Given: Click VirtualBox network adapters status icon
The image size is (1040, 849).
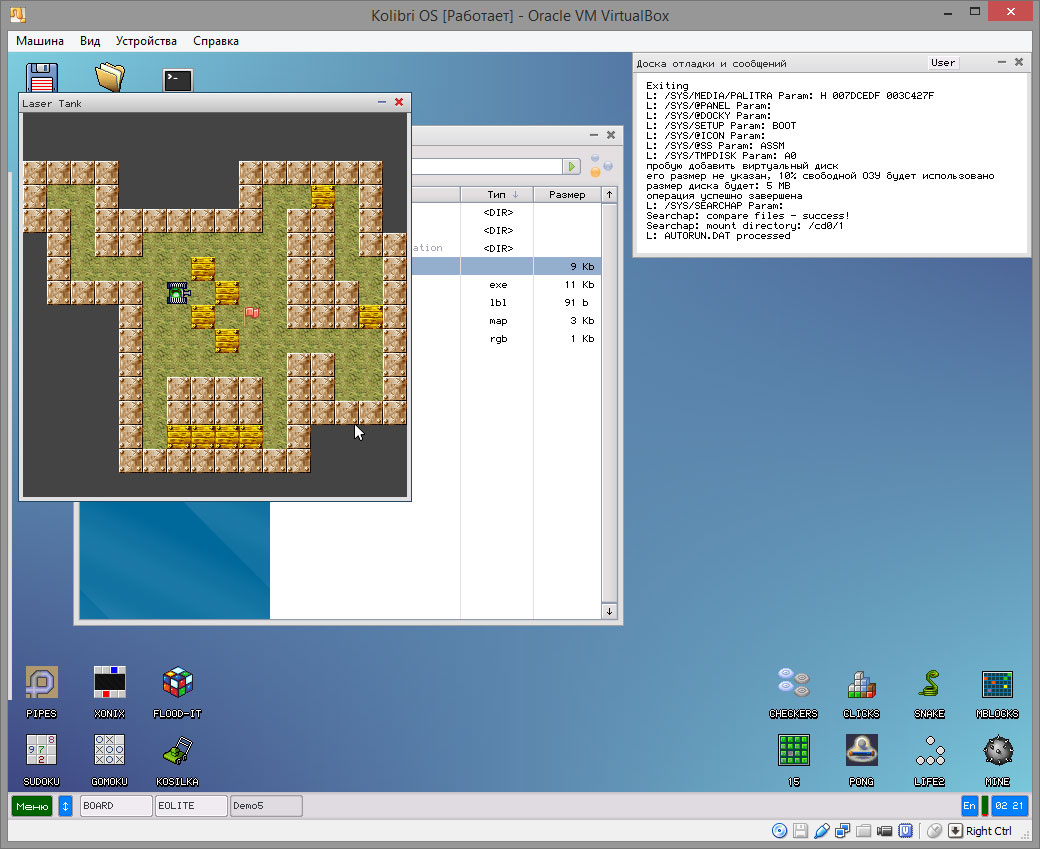Looking at the screenshot, I should click(842, 830).
